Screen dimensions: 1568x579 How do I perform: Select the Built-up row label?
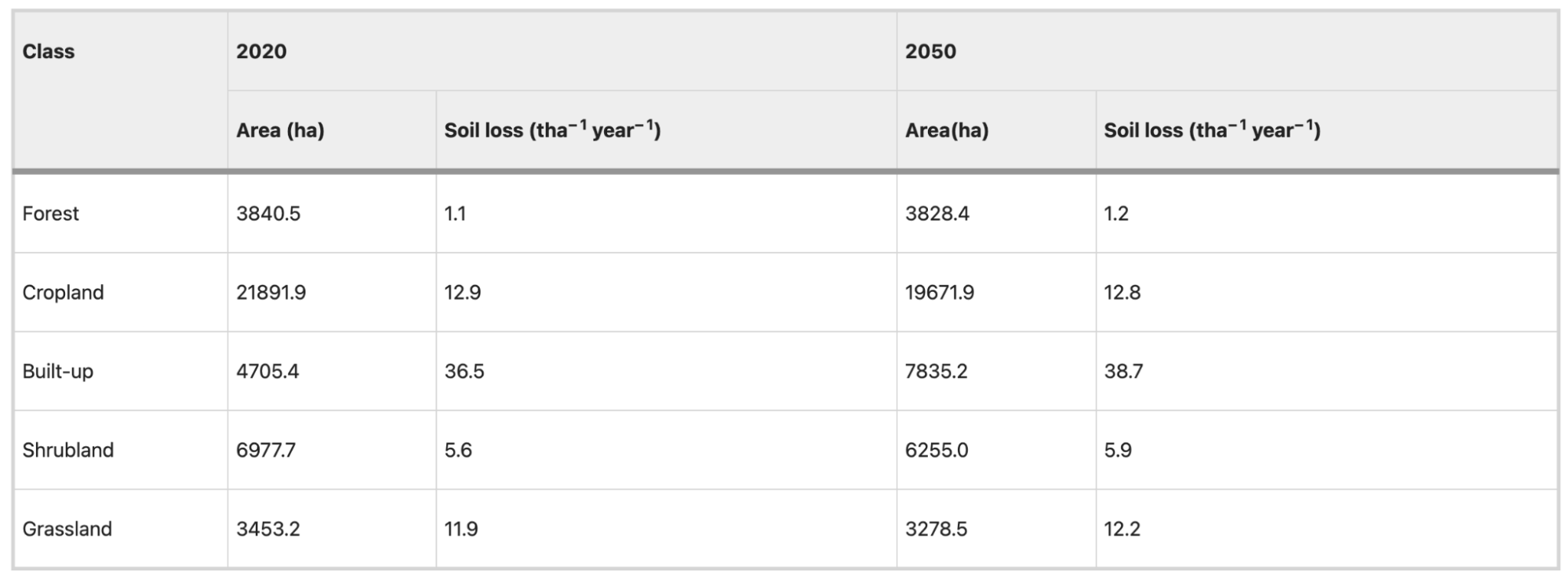(x=57, y=371)
